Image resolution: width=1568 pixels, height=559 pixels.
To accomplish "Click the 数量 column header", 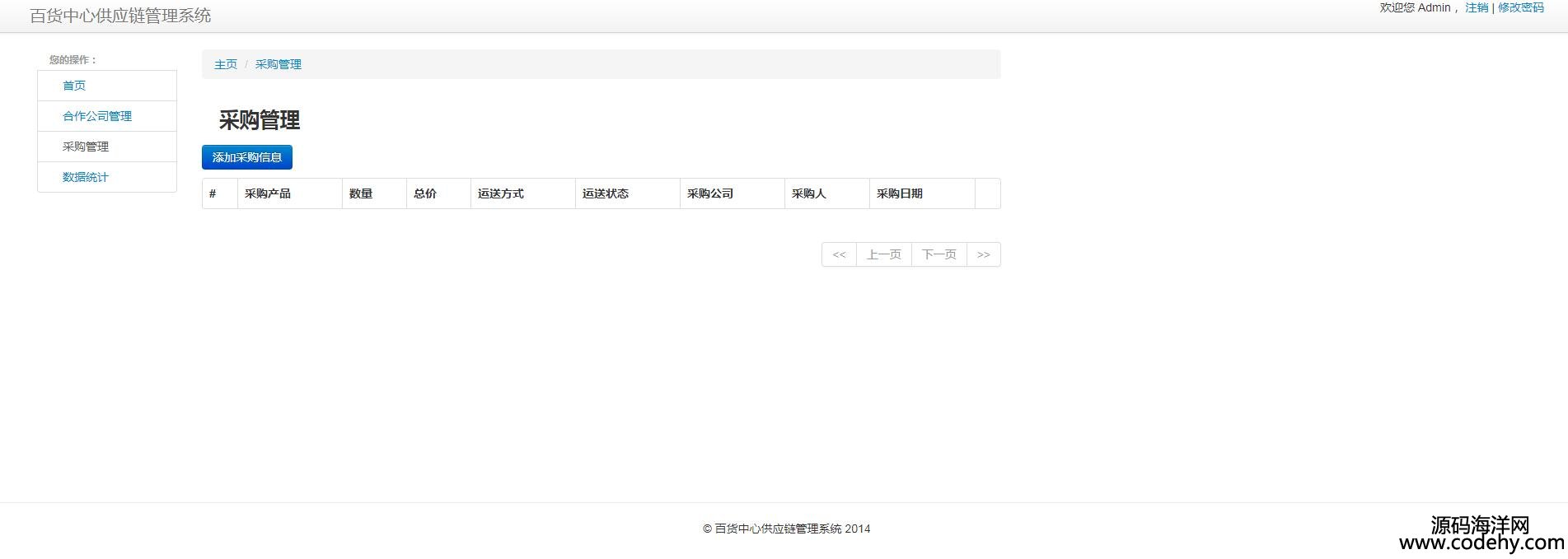I will (x=361, y=193).
